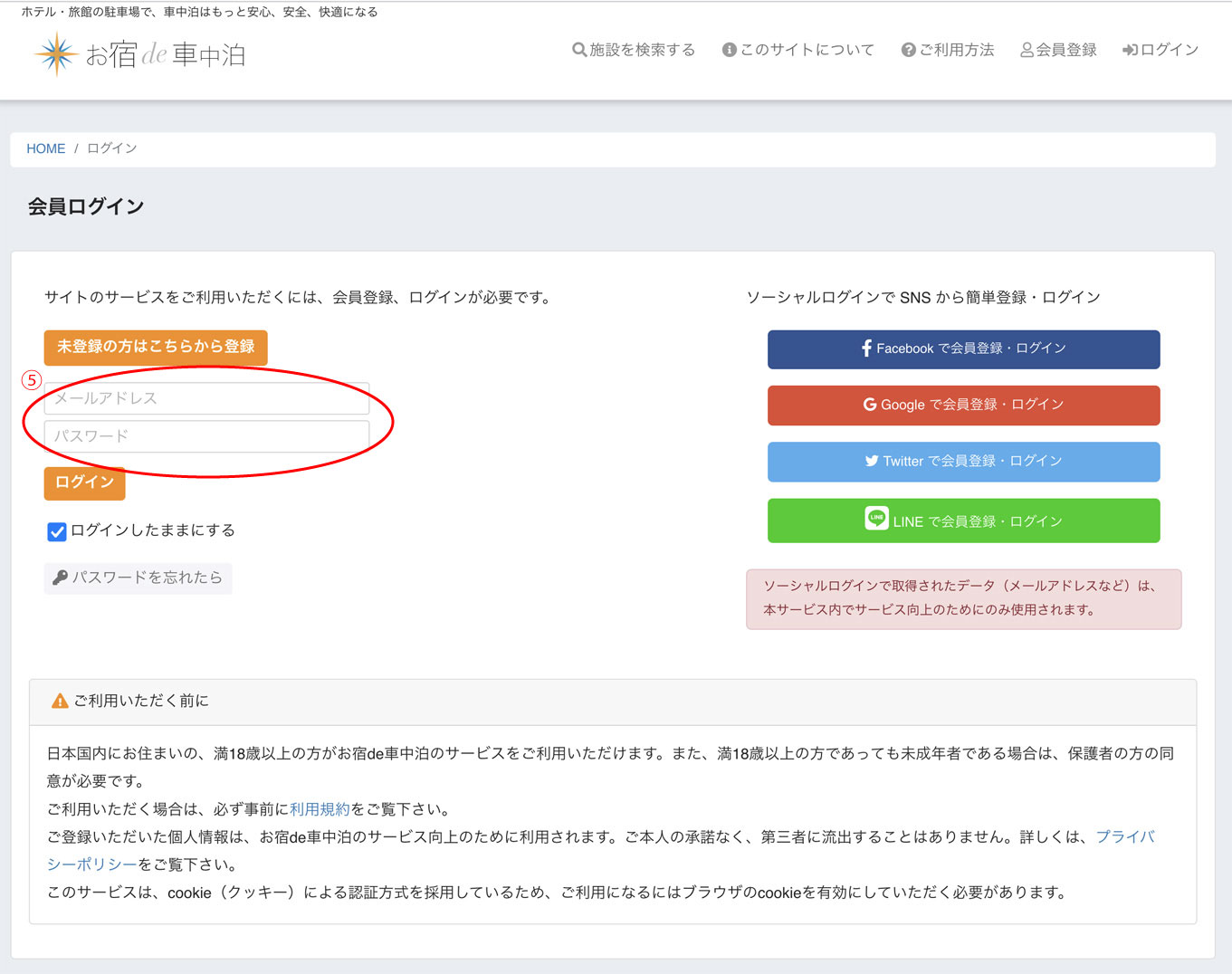Open 会員登録 in the top navigation
The image size is (1232, 974).
tap(1058, 50)
